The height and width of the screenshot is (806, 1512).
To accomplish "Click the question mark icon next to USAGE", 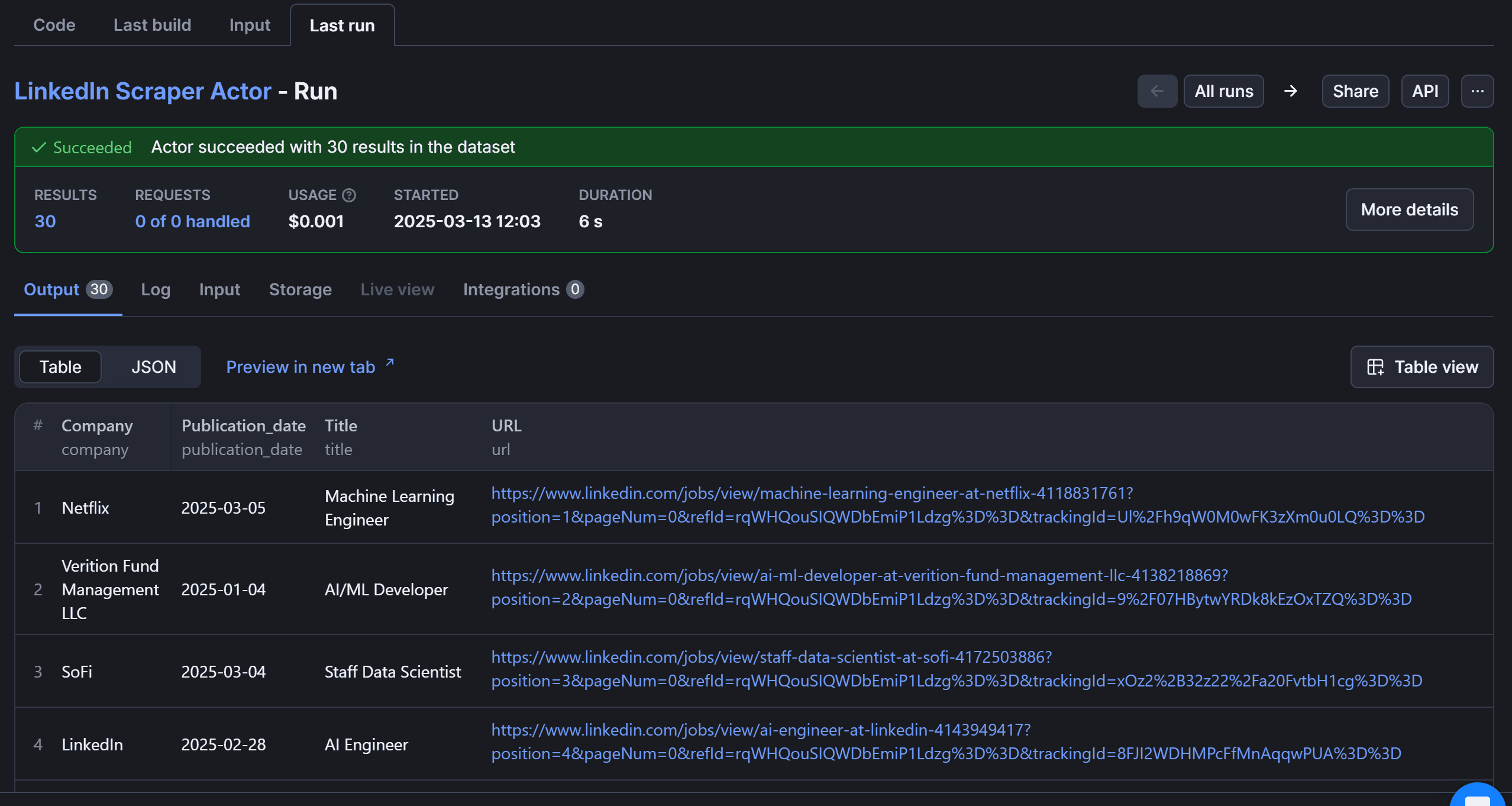I will tap(349, 195).
